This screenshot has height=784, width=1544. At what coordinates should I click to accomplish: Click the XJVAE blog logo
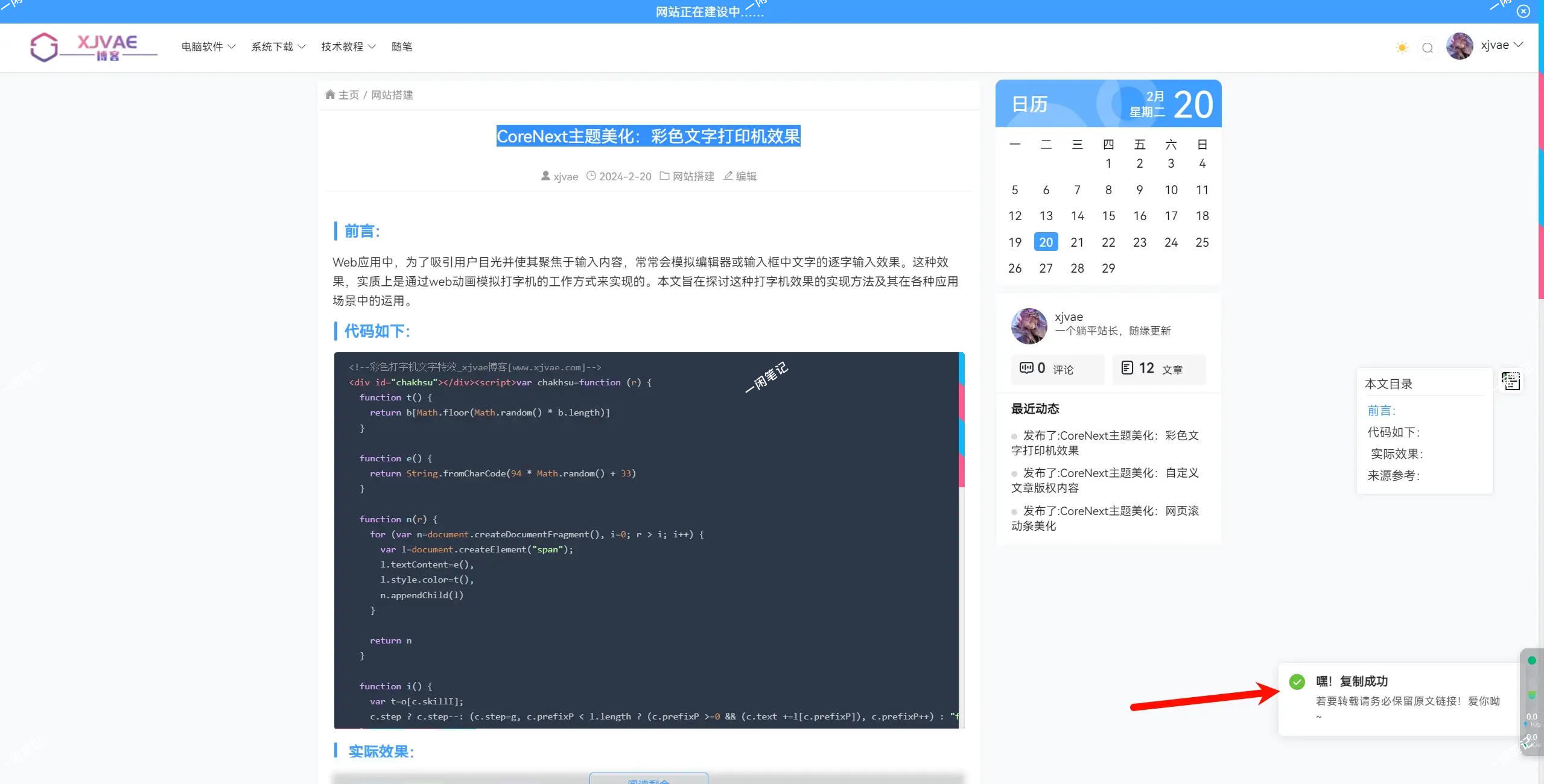[x=93, y=47]
